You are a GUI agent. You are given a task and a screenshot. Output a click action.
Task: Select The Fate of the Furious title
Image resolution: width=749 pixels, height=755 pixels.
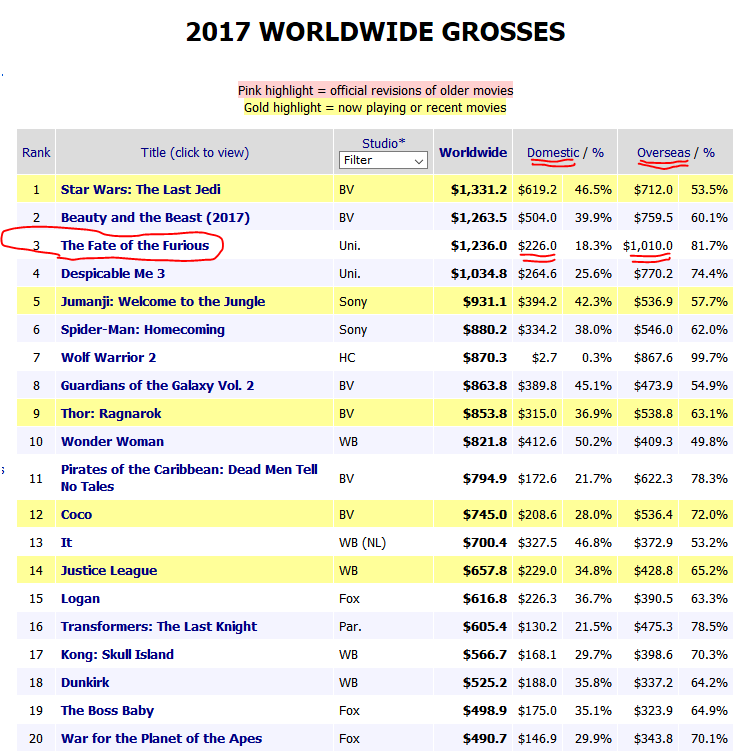tap(135, 245)
